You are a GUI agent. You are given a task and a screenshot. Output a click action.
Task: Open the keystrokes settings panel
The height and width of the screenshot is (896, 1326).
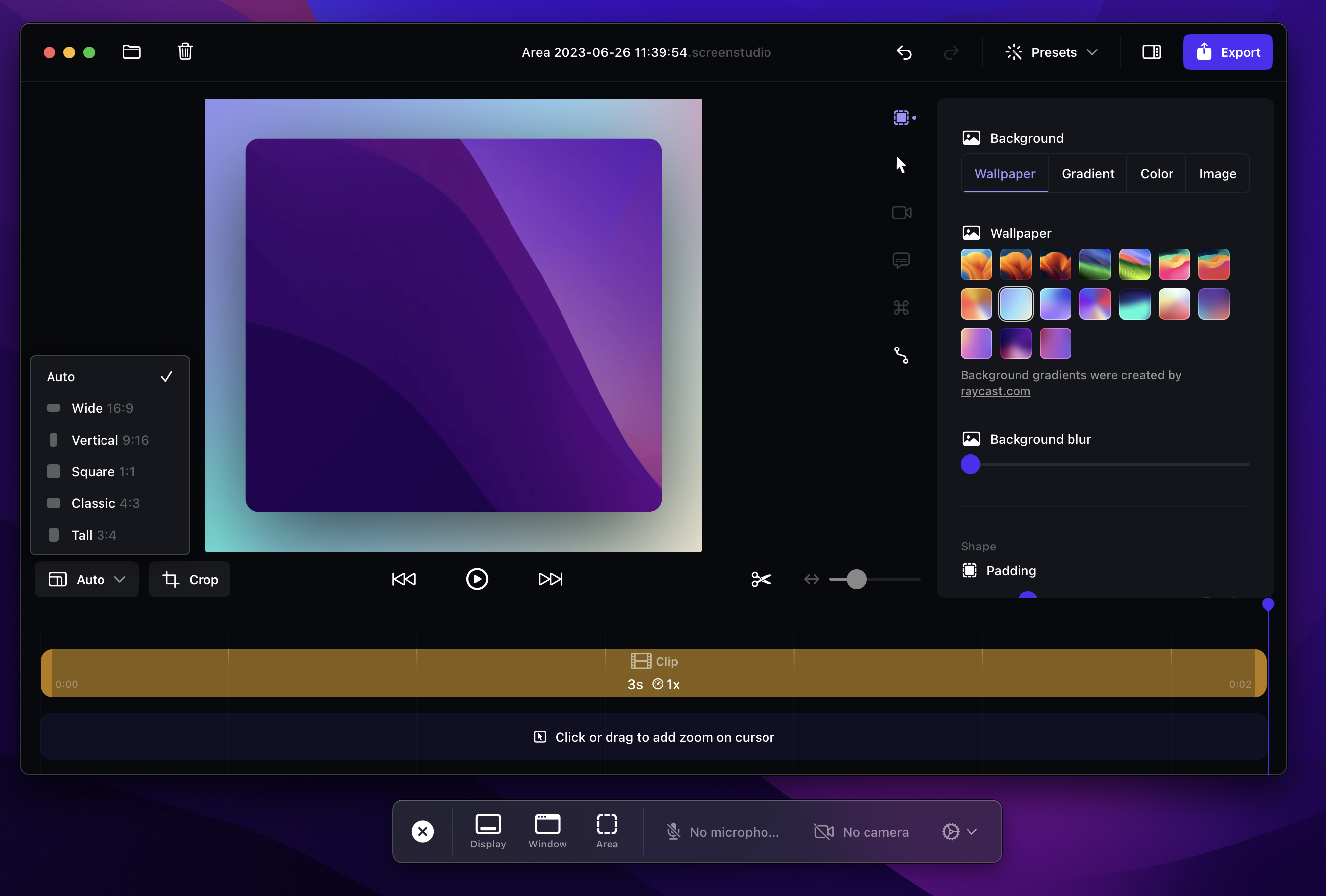point(902,307)
